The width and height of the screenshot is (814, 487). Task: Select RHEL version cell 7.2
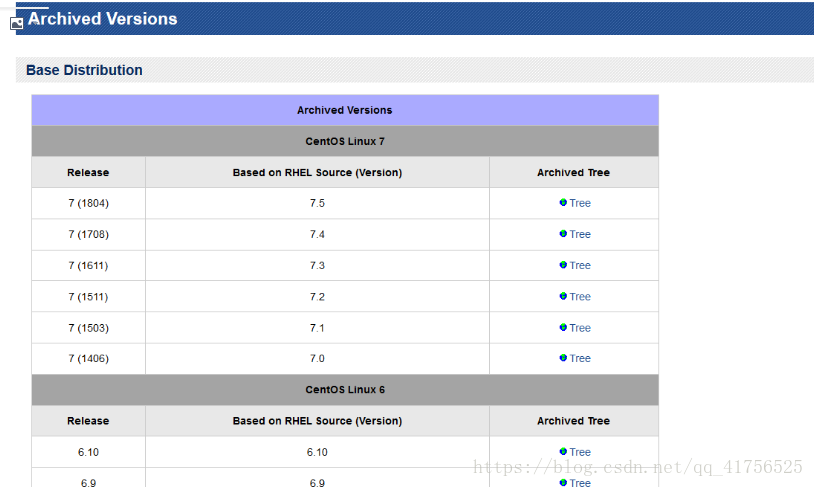pos(317,296)
